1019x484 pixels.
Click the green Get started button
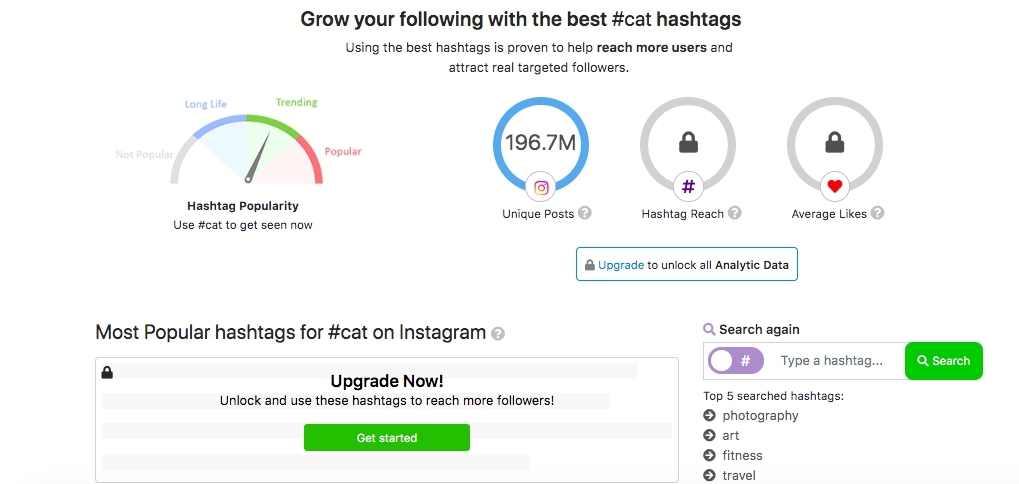click(387, 438)
